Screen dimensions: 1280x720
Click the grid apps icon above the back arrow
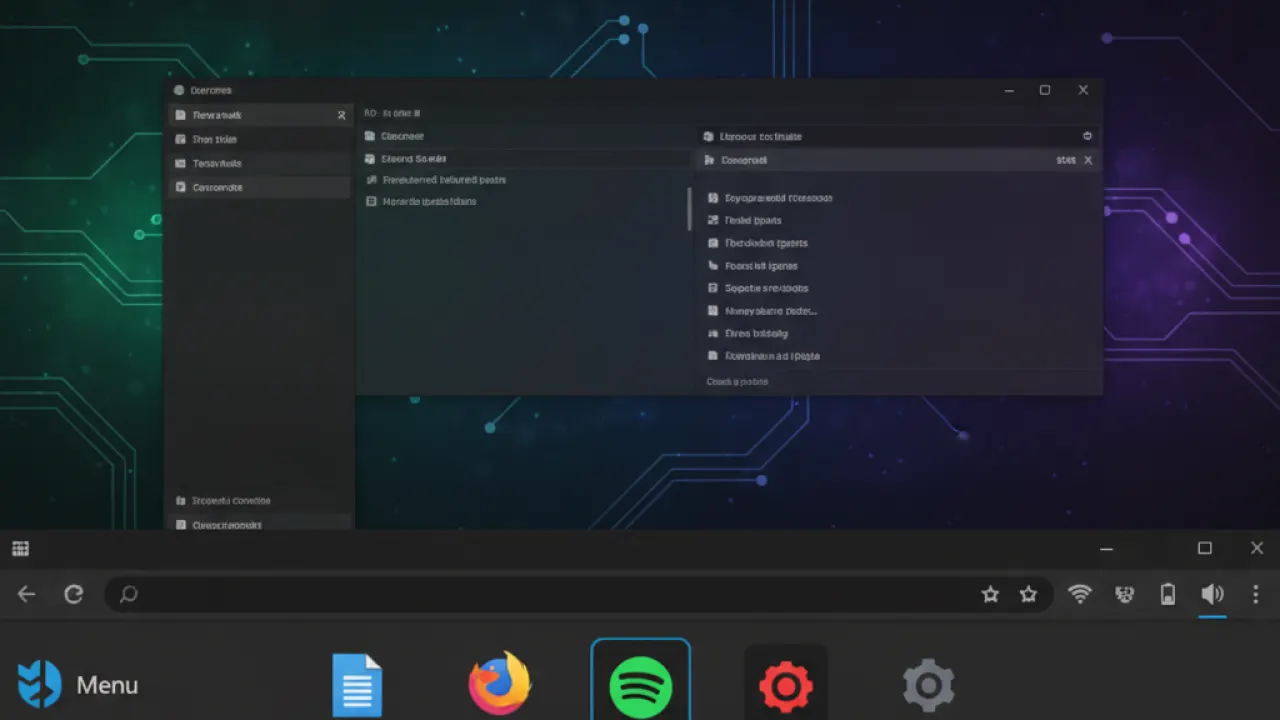tap(20, 548)
